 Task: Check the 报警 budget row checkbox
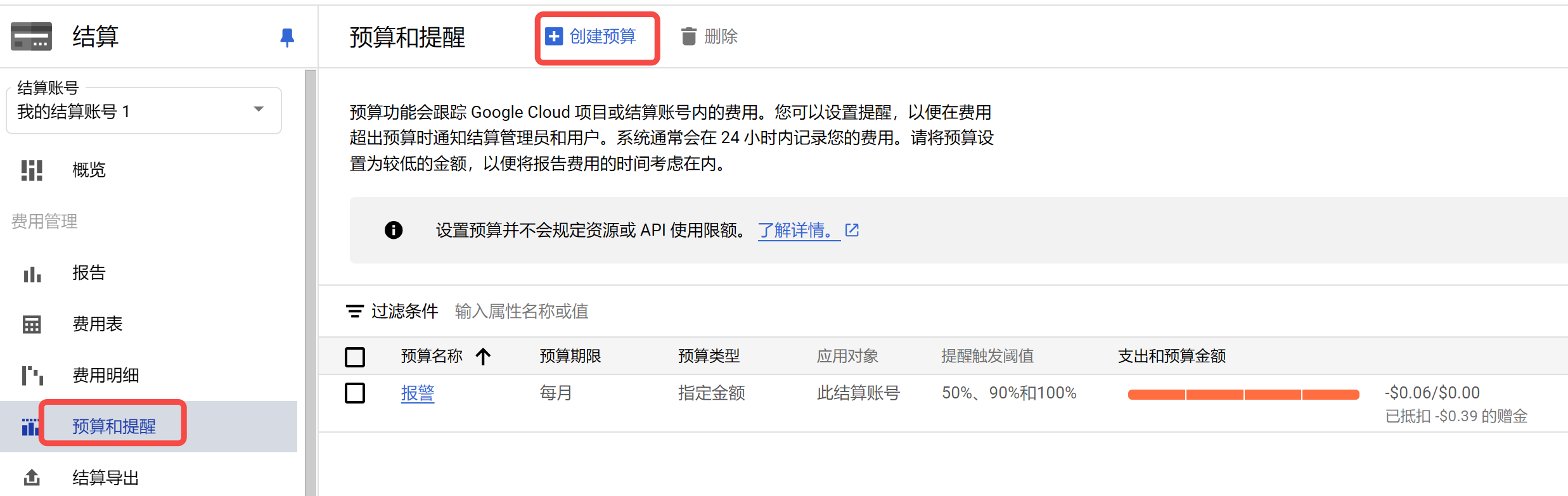[x=355, y=393]
